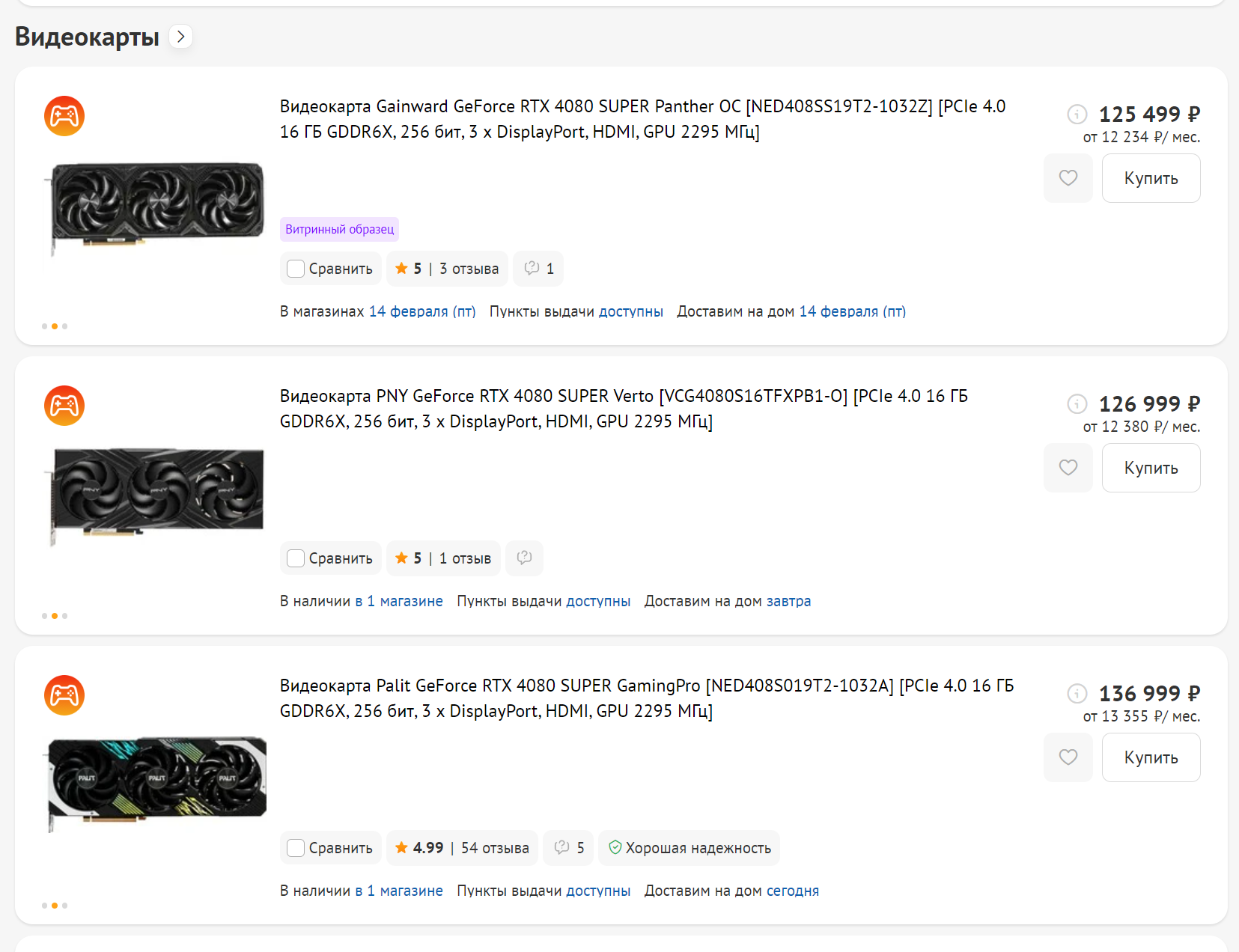
Task: Add Gainward card to favorites with heart
Action: pos(1068,178)
